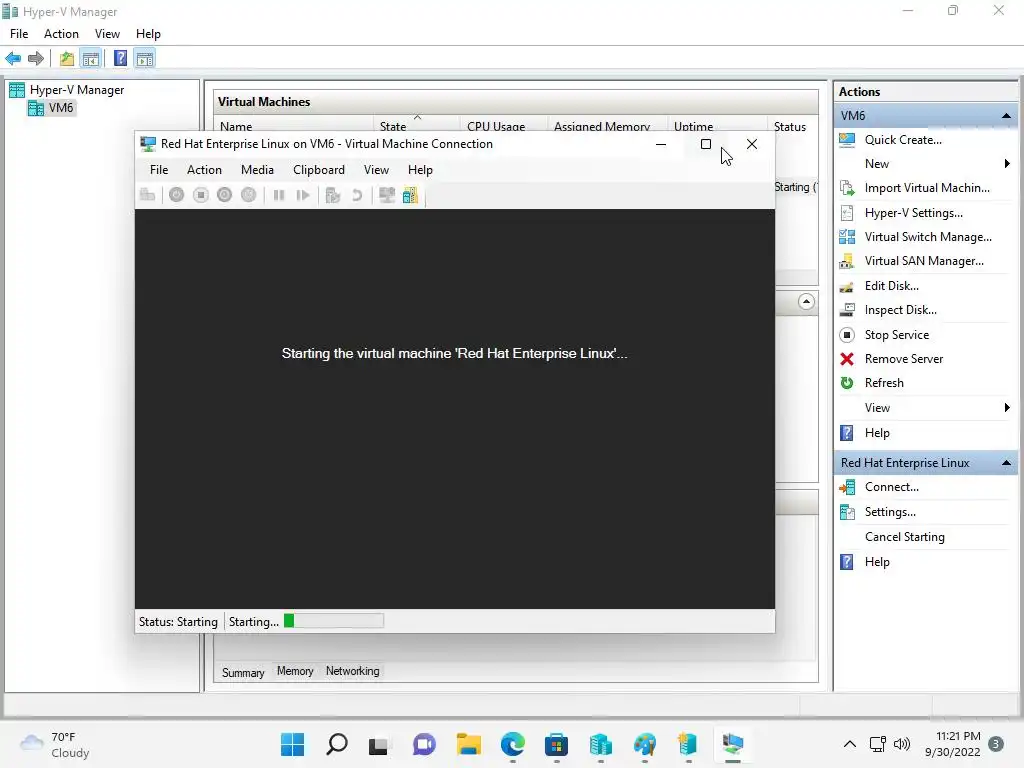Viewport: 1024px width, 768px height.
Task: Open the Clipboard menu in VM Connection window
Action: pyautogui.click(x=319, y=170)
